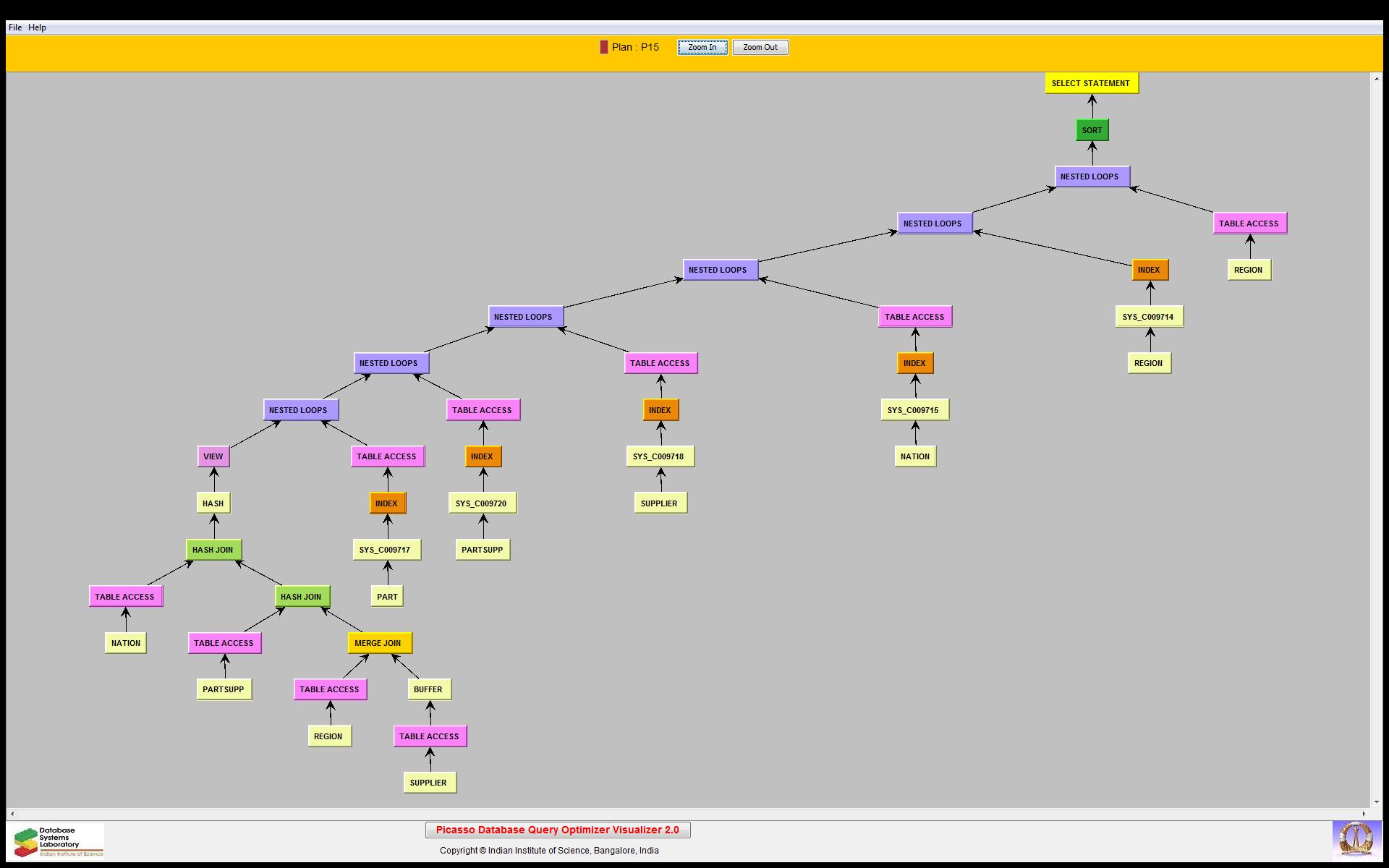Open the Help menu
The width and height of the screenshot is (1389, 868).
point(37,27)
